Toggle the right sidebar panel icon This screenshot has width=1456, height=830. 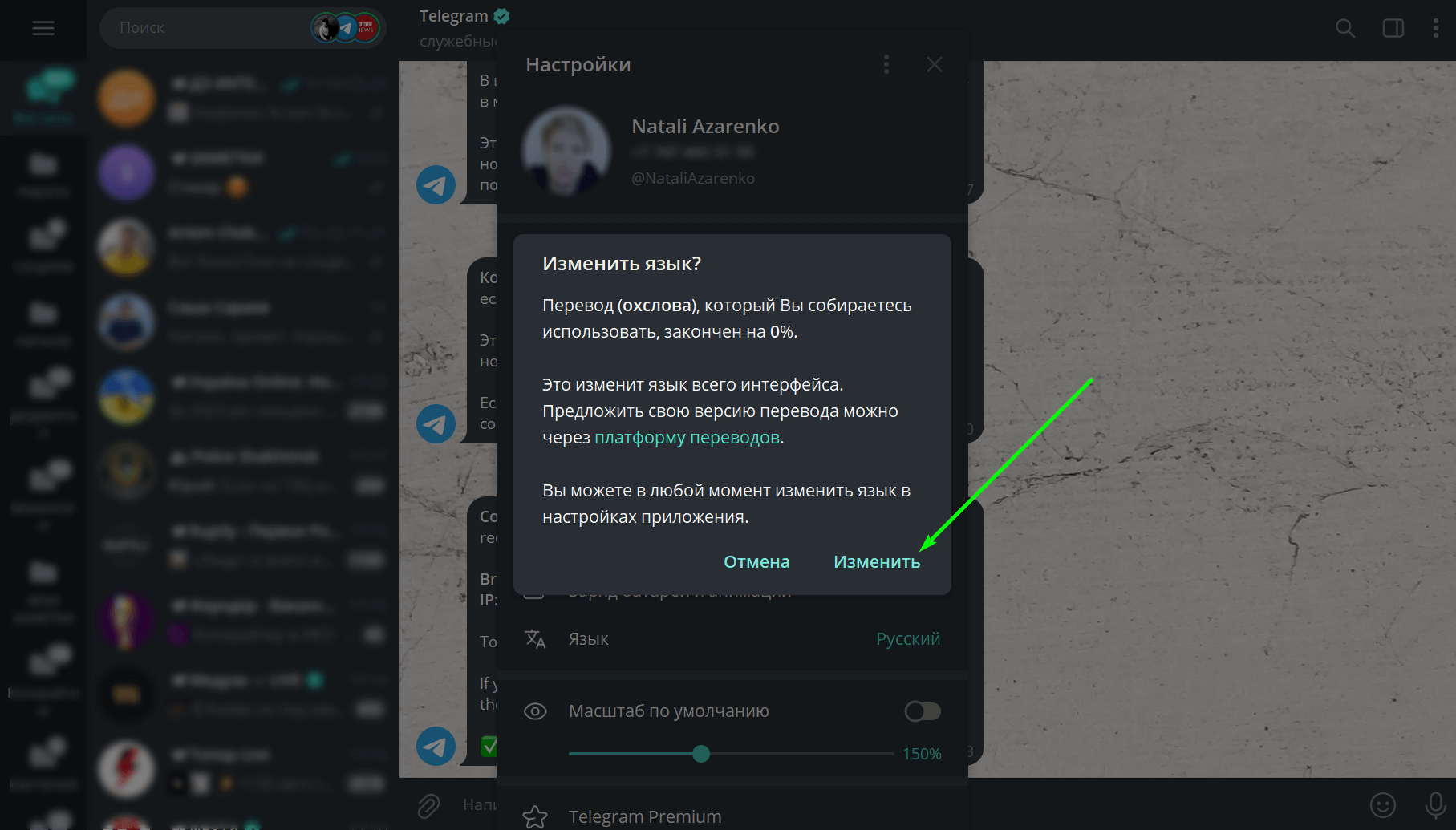[1393, 29]
